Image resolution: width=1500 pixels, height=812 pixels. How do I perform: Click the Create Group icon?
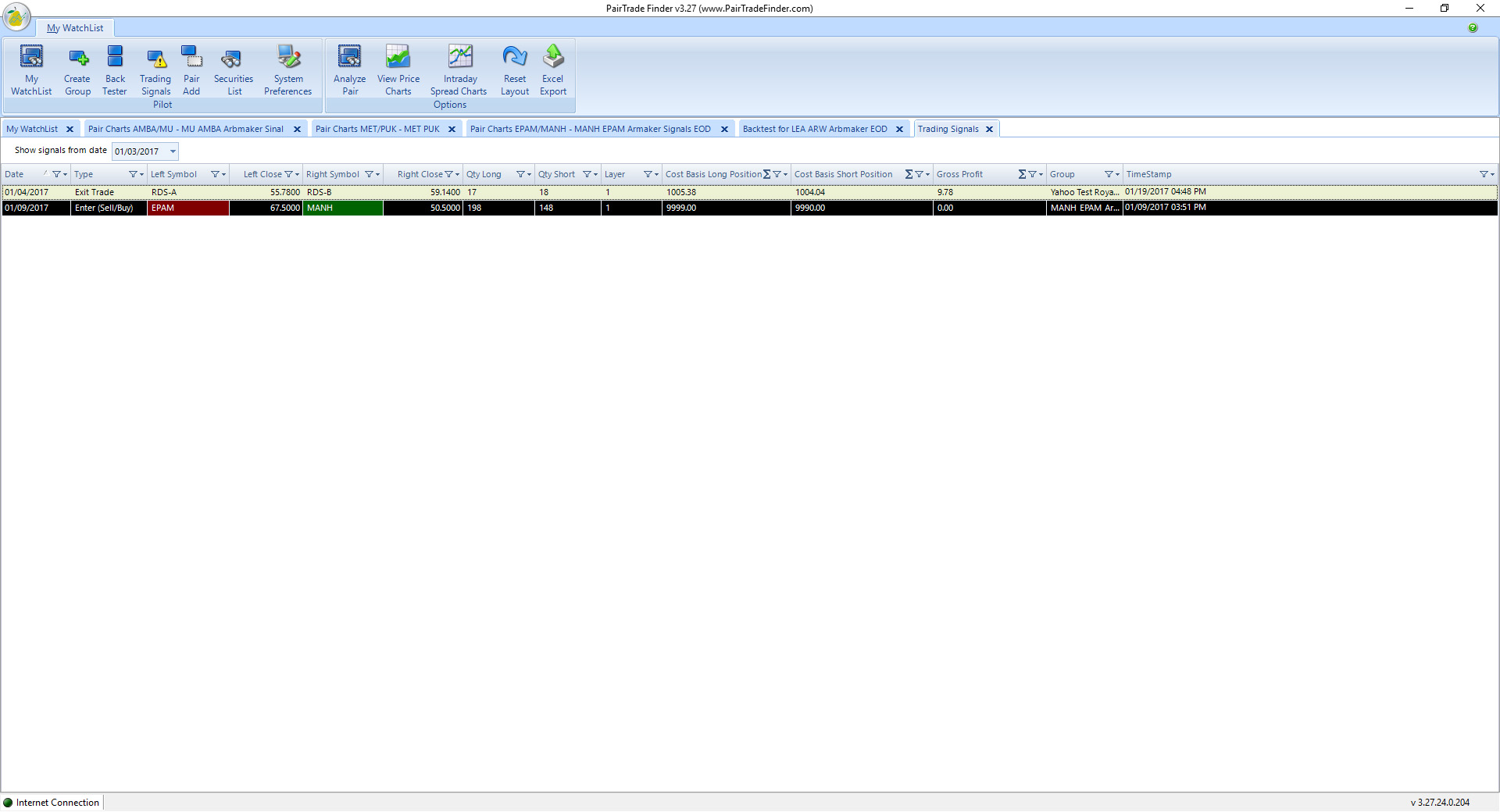click(x=77, y=69)
